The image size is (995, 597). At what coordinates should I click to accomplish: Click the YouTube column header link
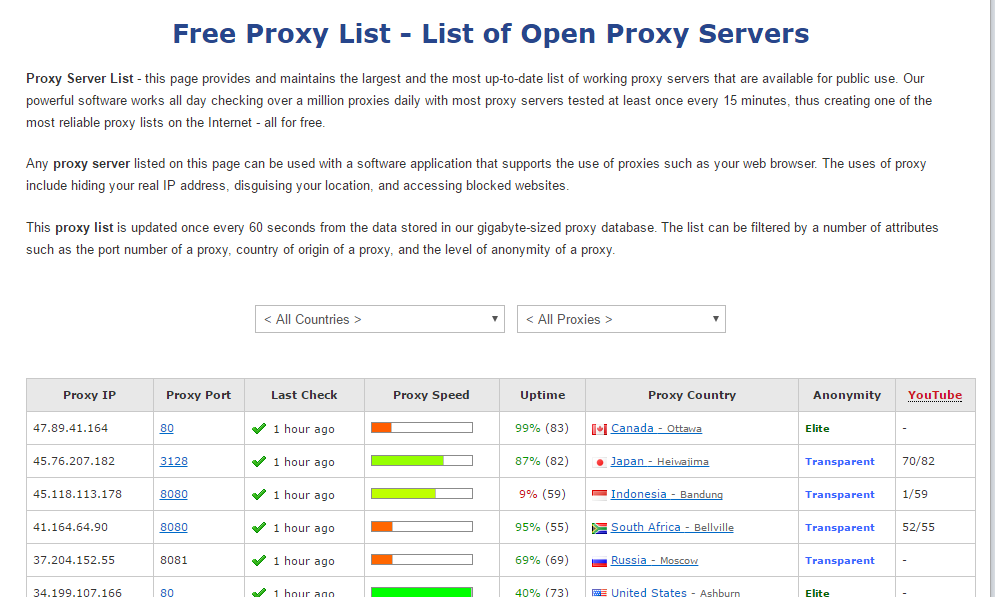pyautogui.click(x=935, y=395)
